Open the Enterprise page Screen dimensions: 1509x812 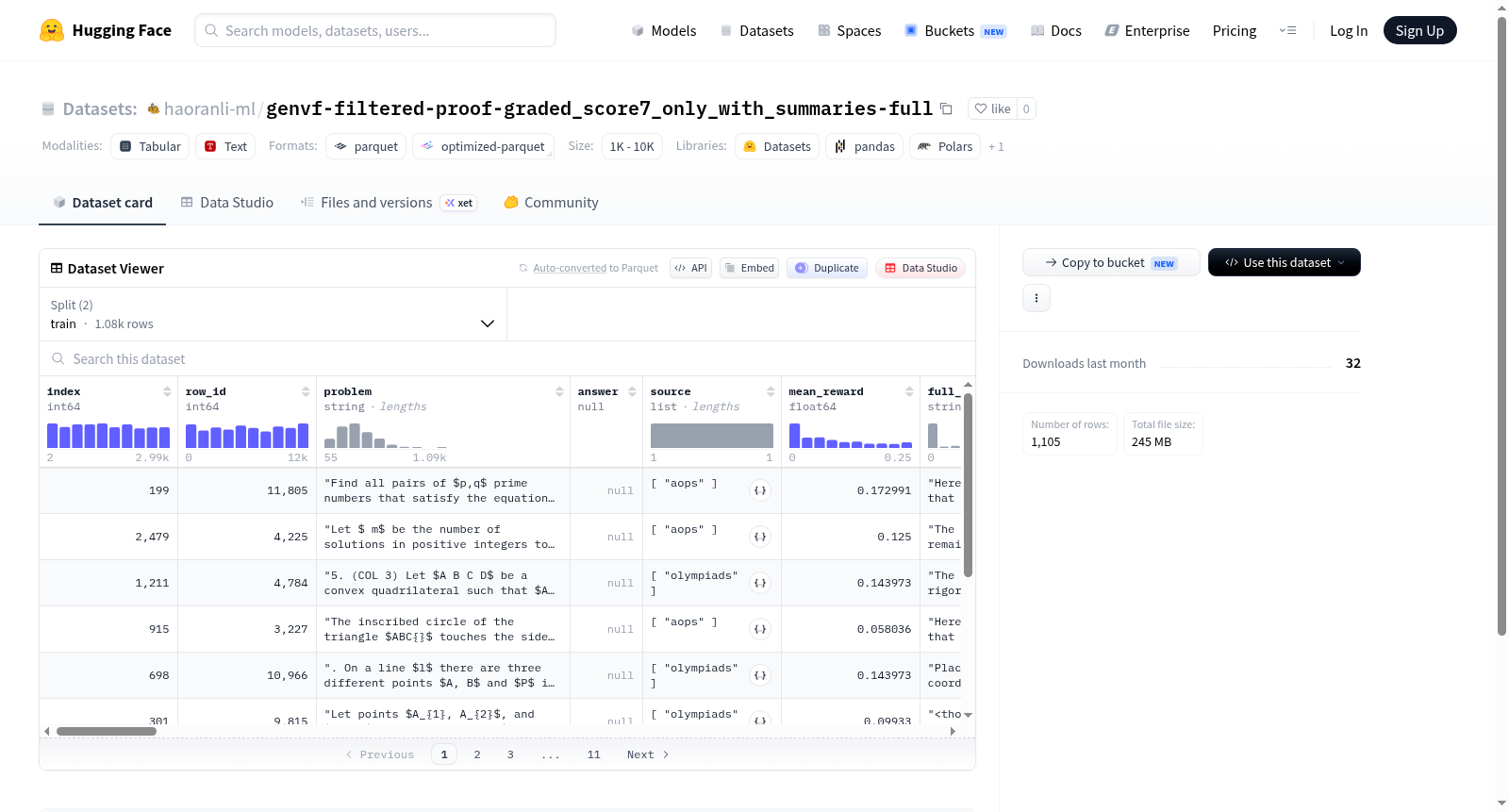(x=1147, y=31)
